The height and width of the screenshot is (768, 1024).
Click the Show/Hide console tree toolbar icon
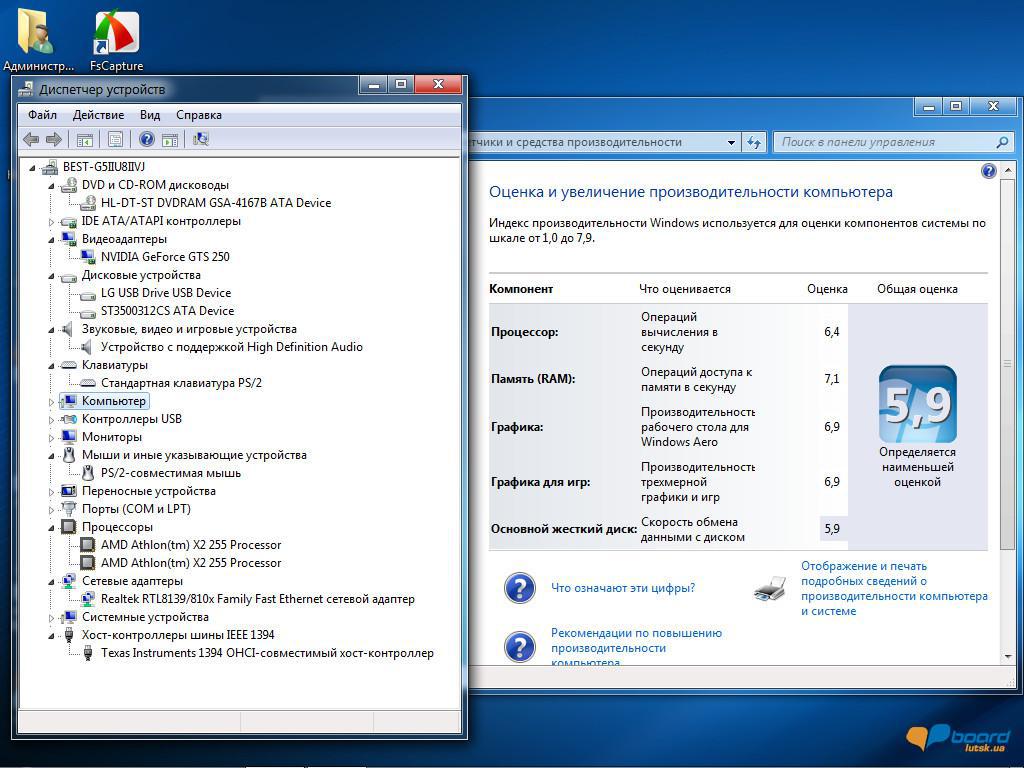[x=85, y=140]
